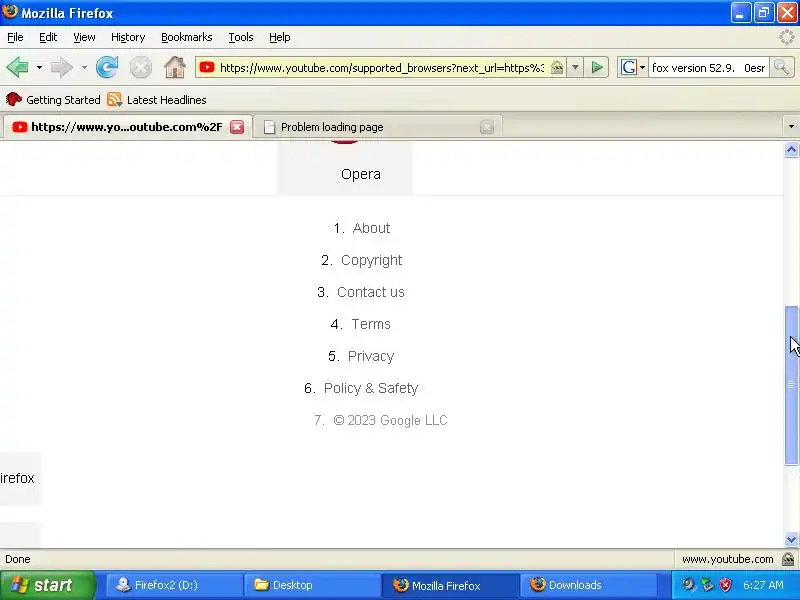
Task: Open the Copyright footer link
Action: 371,260
